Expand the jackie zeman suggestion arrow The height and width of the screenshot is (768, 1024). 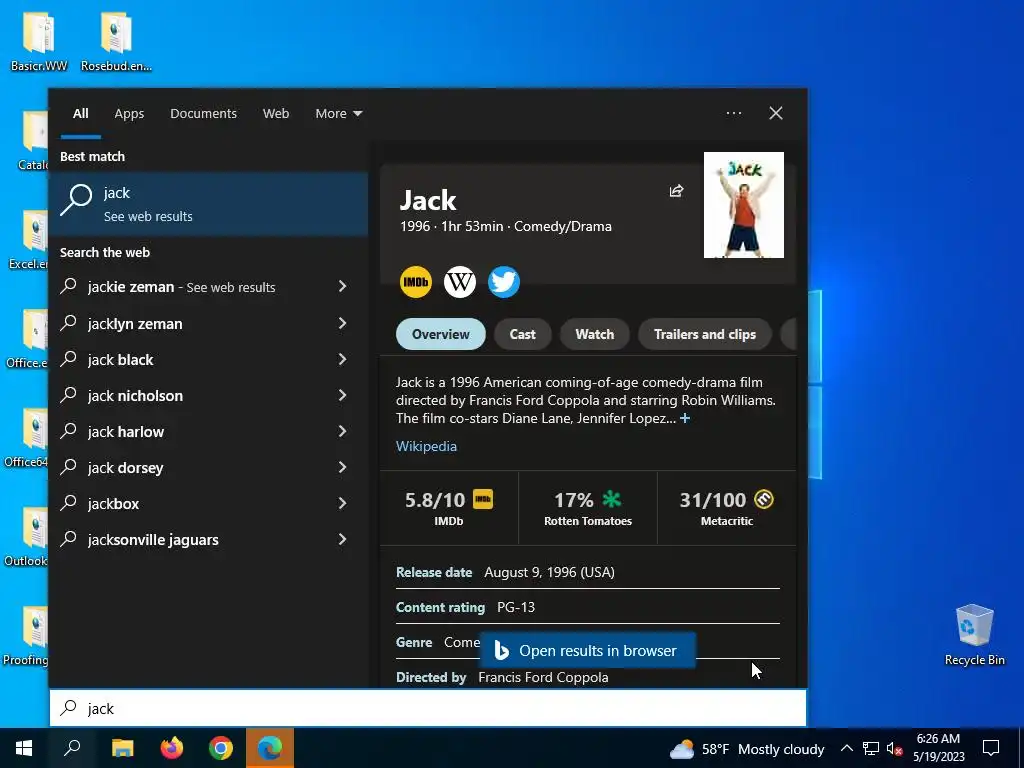(x=342, y=286)
